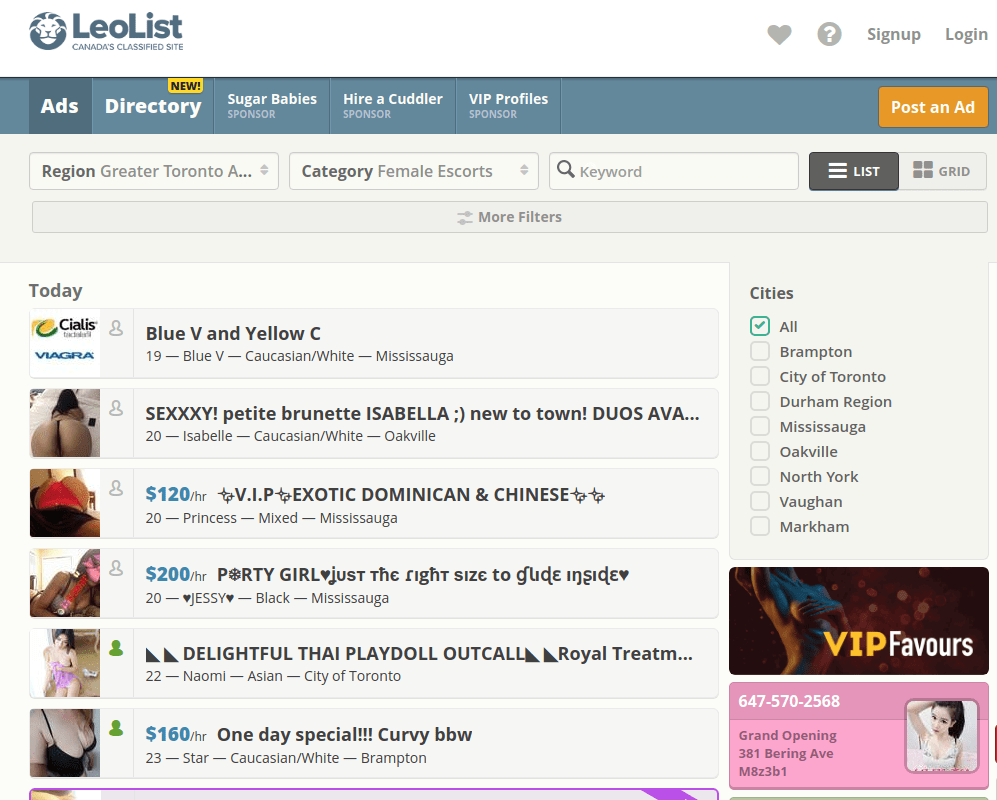Click user icon on Princess row
Viewport: 997px width, 800px height.
pyautogui.click(x=116, y=488)
